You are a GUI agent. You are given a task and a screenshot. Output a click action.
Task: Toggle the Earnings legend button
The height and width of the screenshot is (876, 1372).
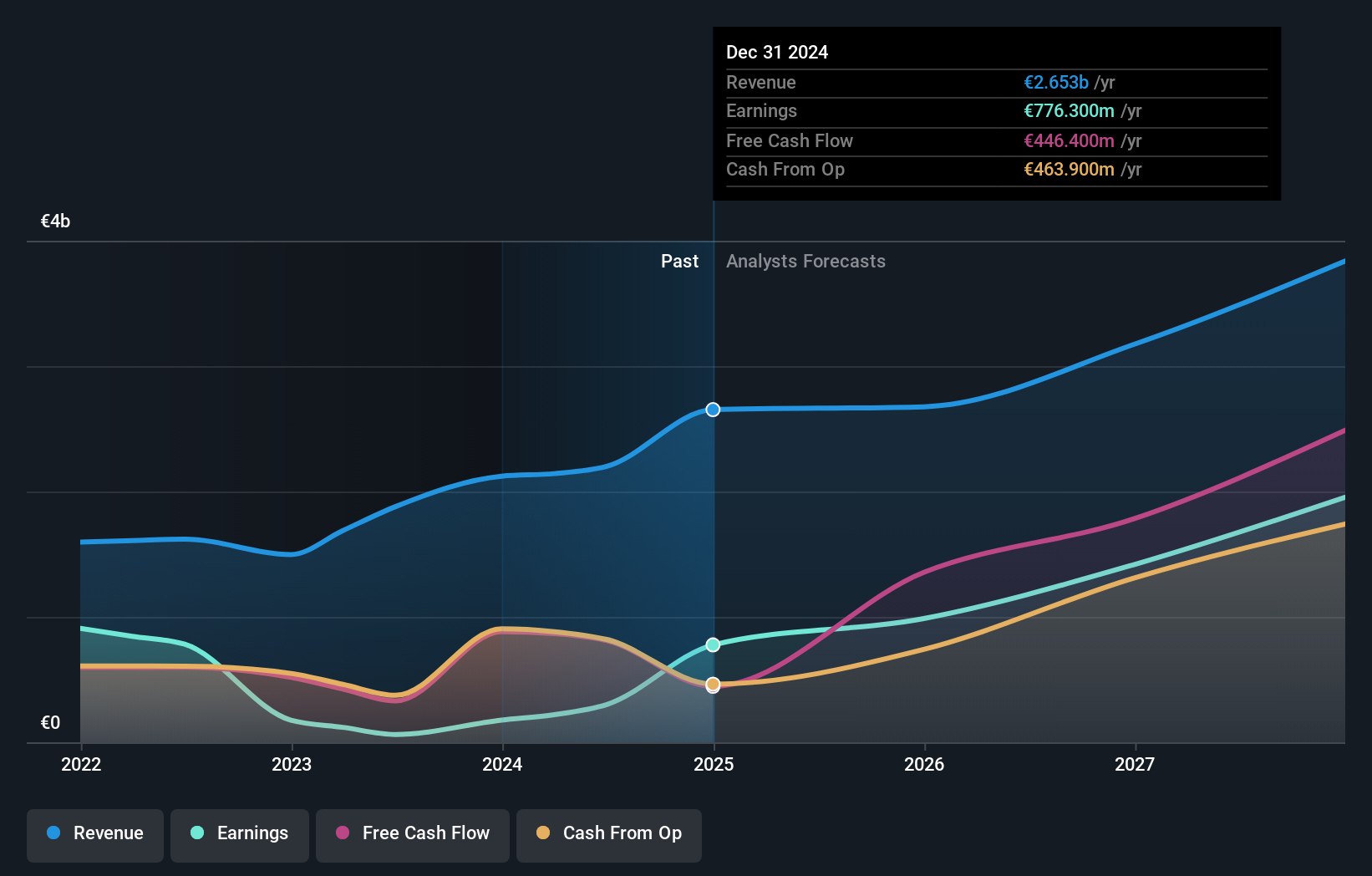click(240, 835)
